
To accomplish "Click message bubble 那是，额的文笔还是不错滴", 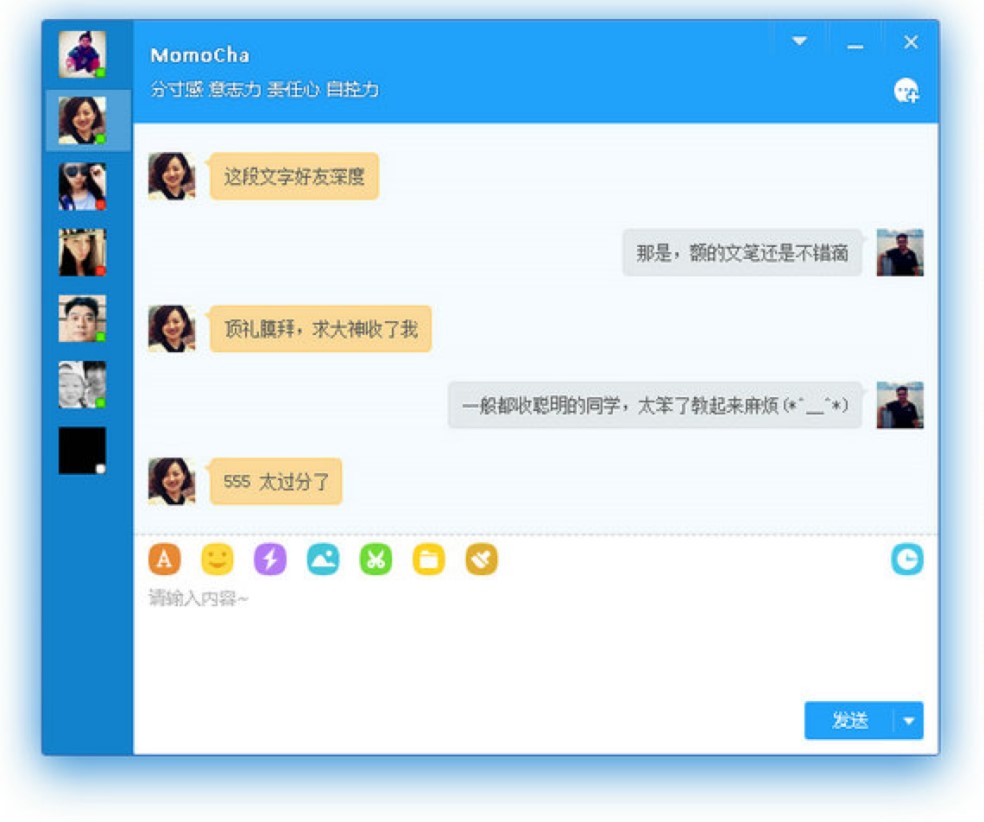I will [742, 253].
